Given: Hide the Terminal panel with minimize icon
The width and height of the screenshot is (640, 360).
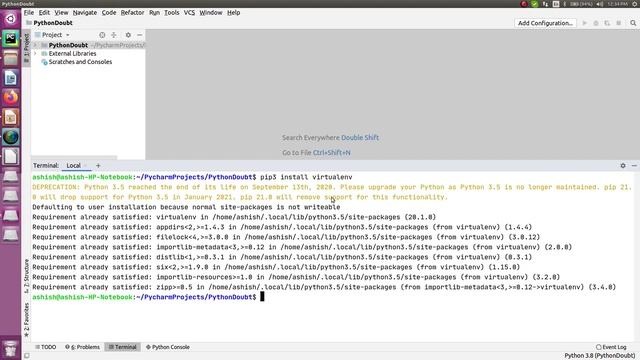Looking at the screenshot, I should pyautogui.click(x=634, y=166).
